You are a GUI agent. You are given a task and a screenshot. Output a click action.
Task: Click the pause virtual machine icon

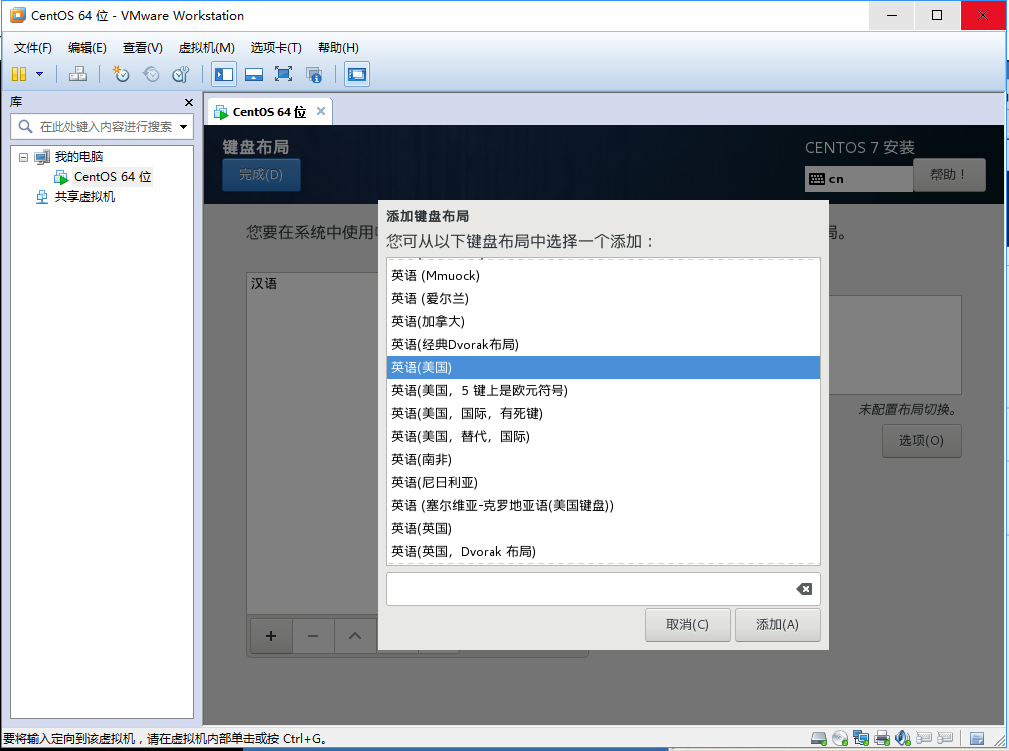click(x=19, y=74)
